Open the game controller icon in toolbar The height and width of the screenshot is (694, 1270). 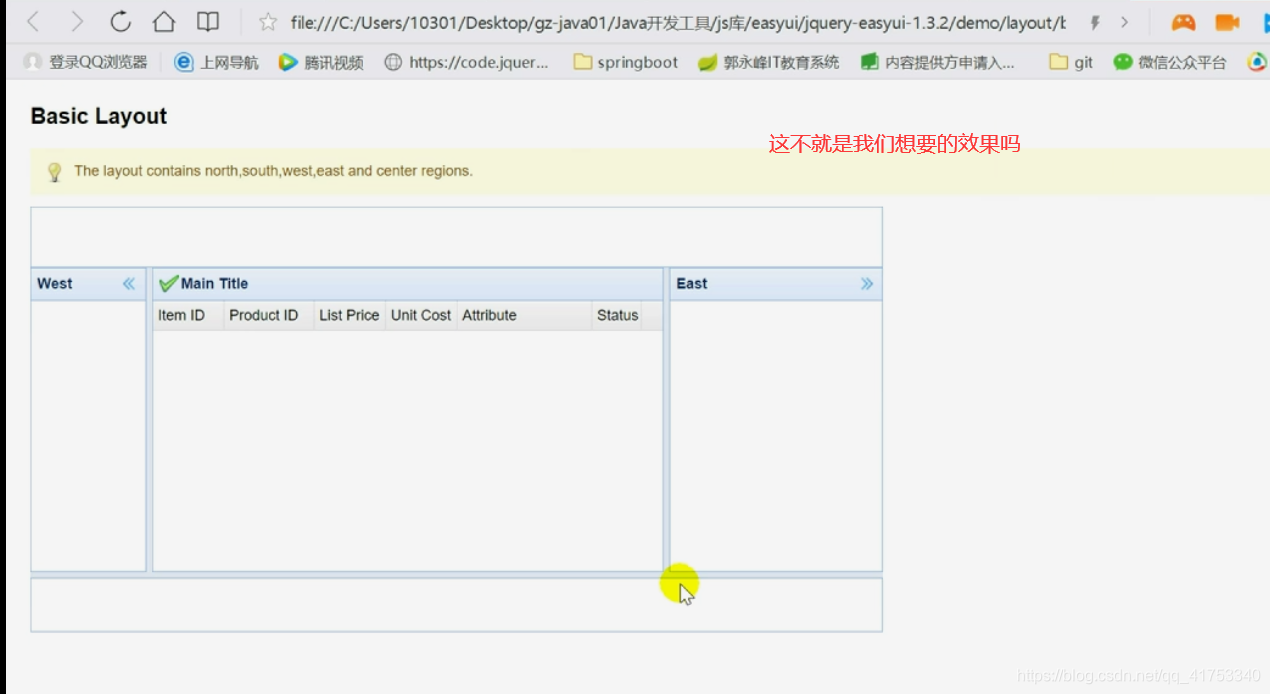click(x=1183, y=22)
